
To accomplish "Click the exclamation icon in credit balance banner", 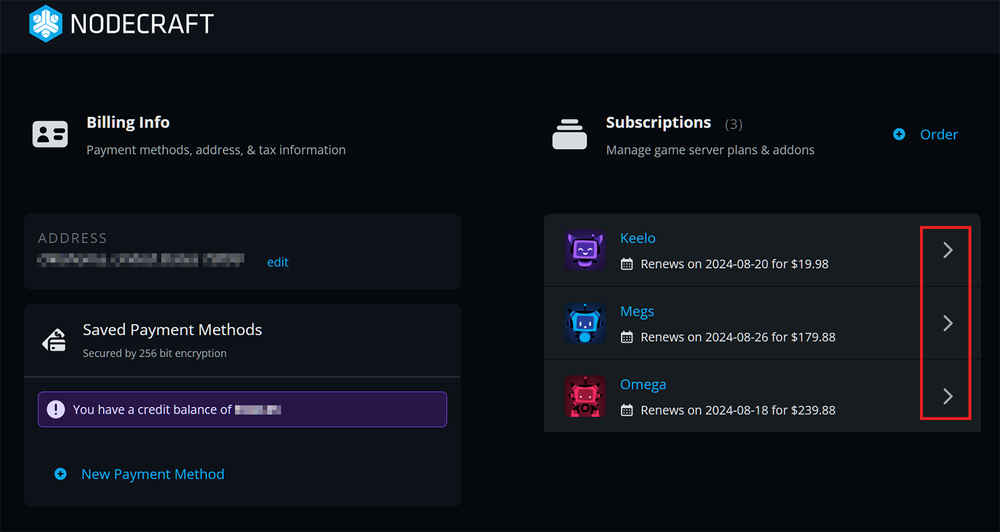I will pyautogui.click(x=56, y=409).
